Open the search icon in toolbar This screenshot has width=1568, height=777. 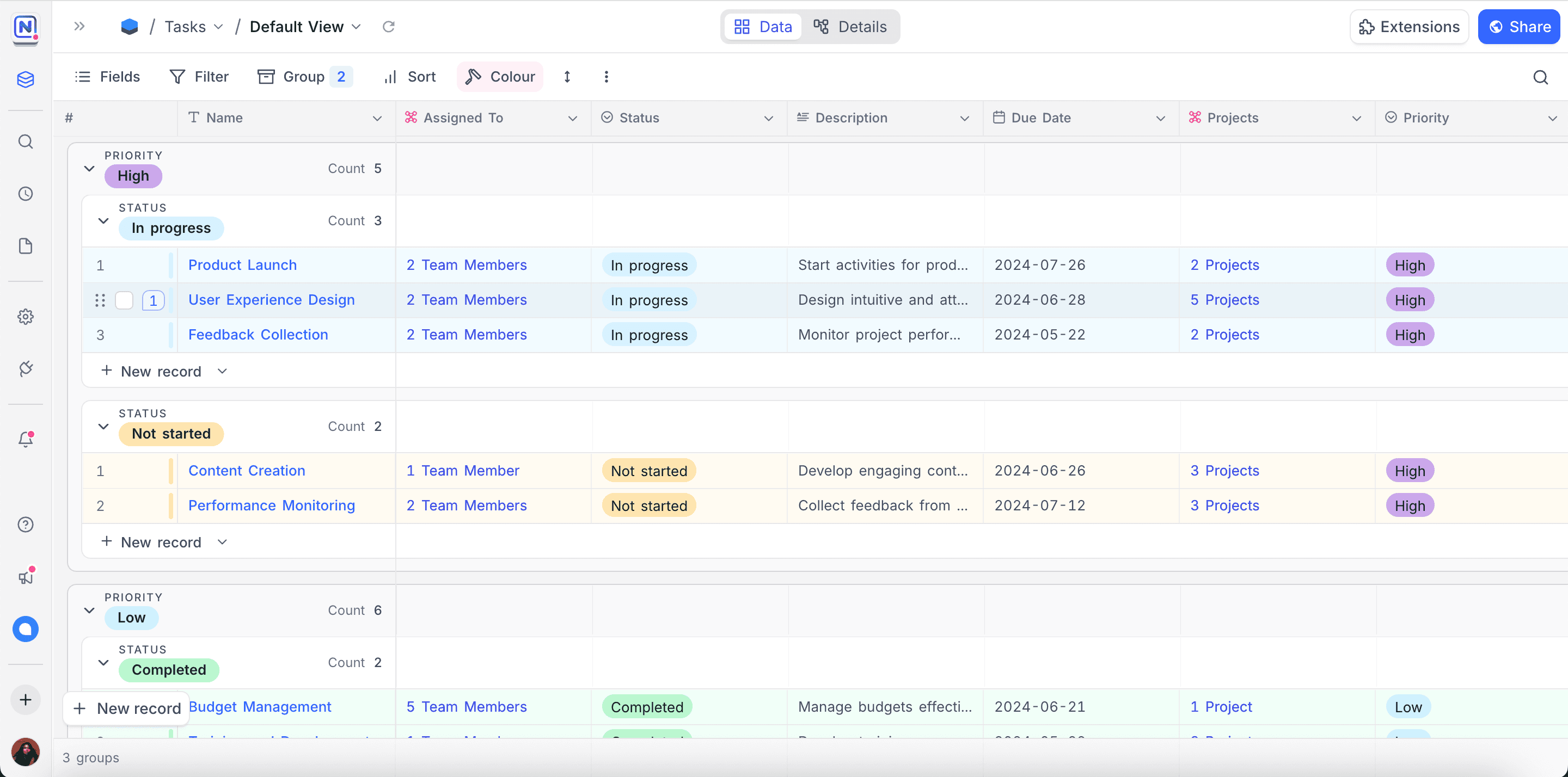(1540, 77)
